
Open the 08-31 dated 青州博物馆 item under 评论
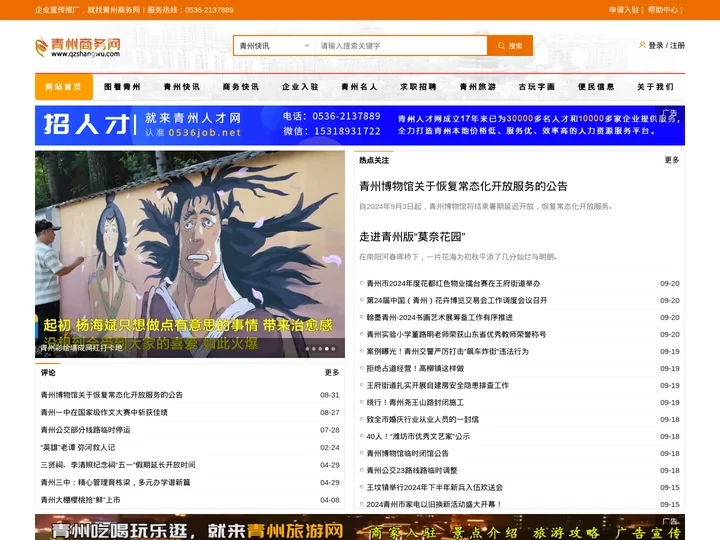112,395
